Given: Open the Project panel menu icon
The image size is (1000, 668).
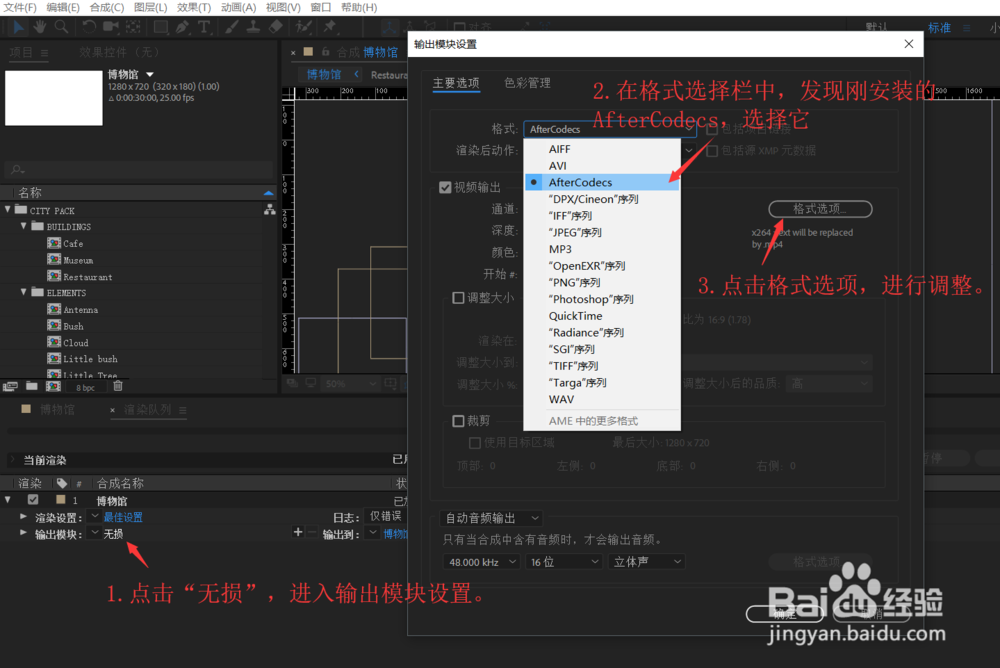Looking at the screenshot, I should (x=44, y=53).
